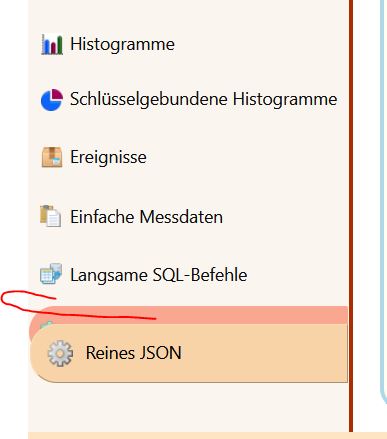Select the Ereignisse label in the sidebar
The height and width of the screenshot is (439, 387).
click(108, 157)
